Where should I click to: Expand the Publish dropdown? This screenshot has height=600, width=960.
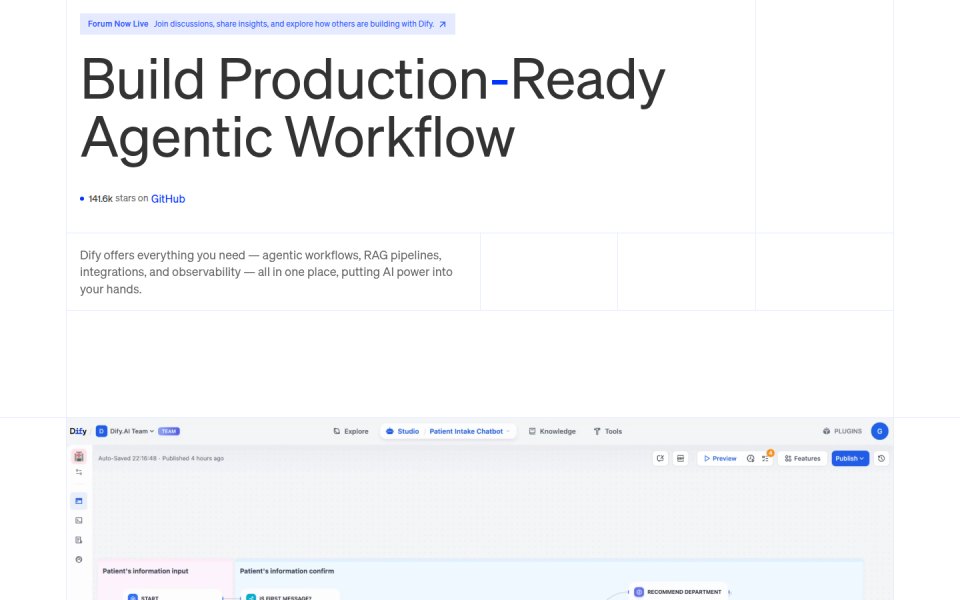850,458
